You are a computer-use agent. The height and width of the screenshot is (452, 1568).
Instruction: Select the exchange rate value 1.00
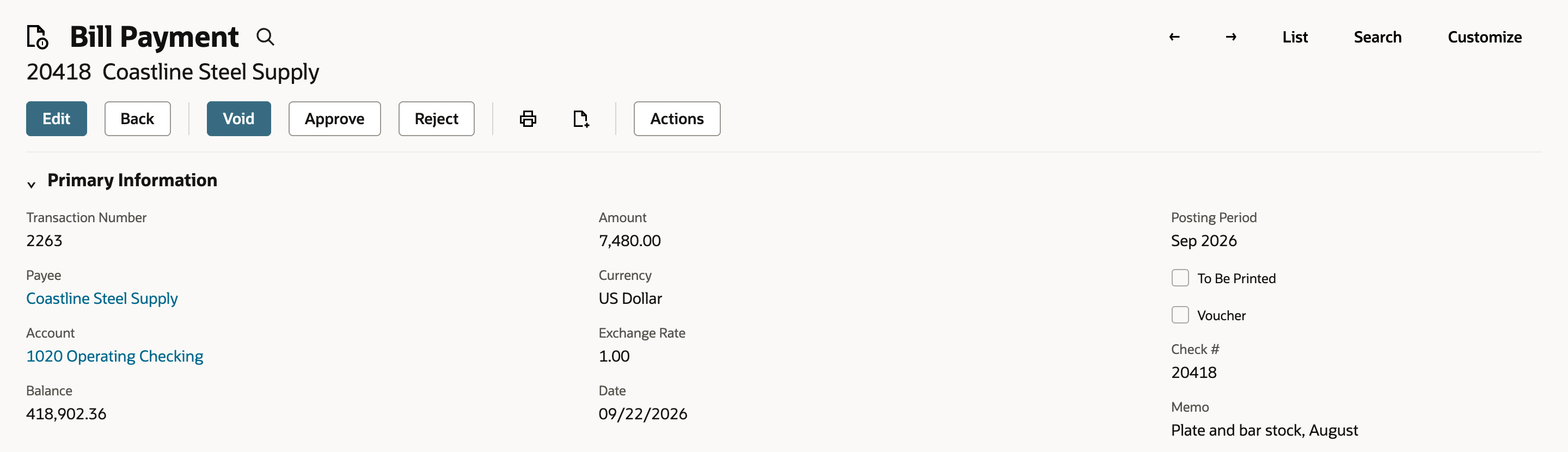point(614,356)
